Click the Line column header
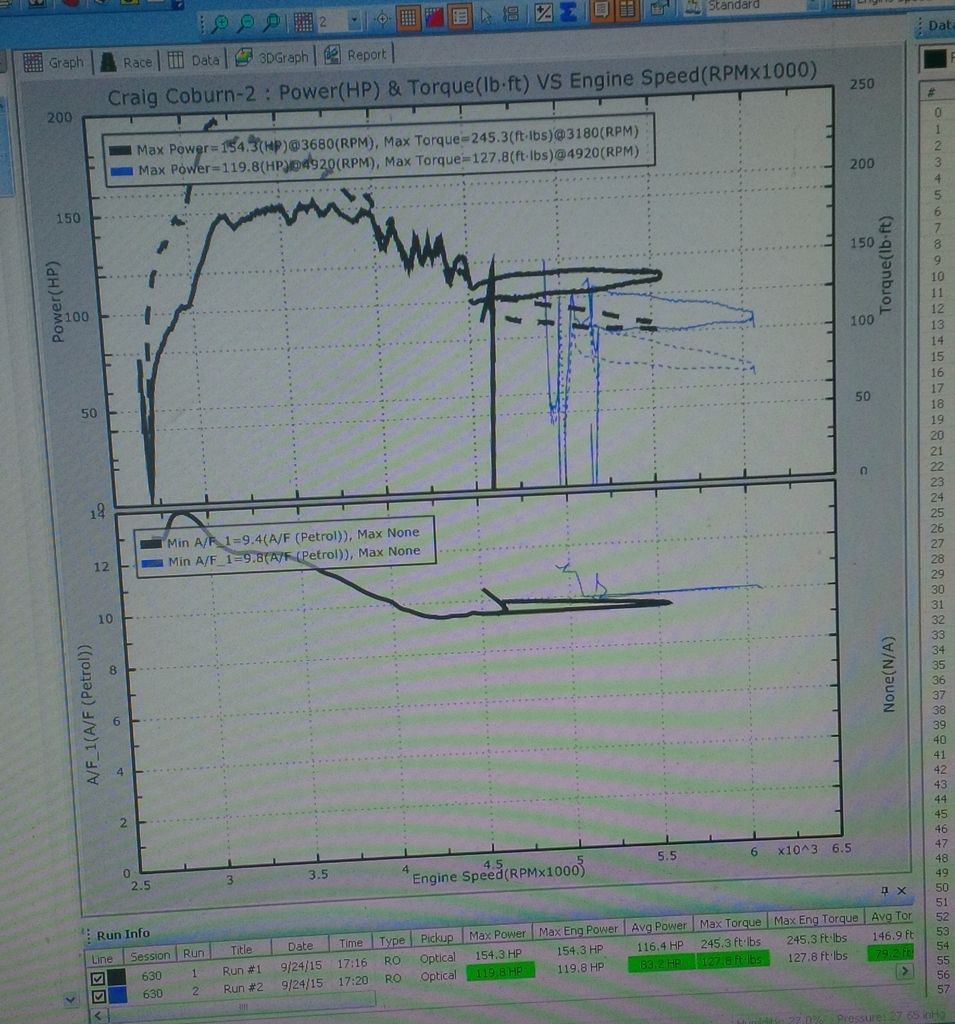 (102, 959)
